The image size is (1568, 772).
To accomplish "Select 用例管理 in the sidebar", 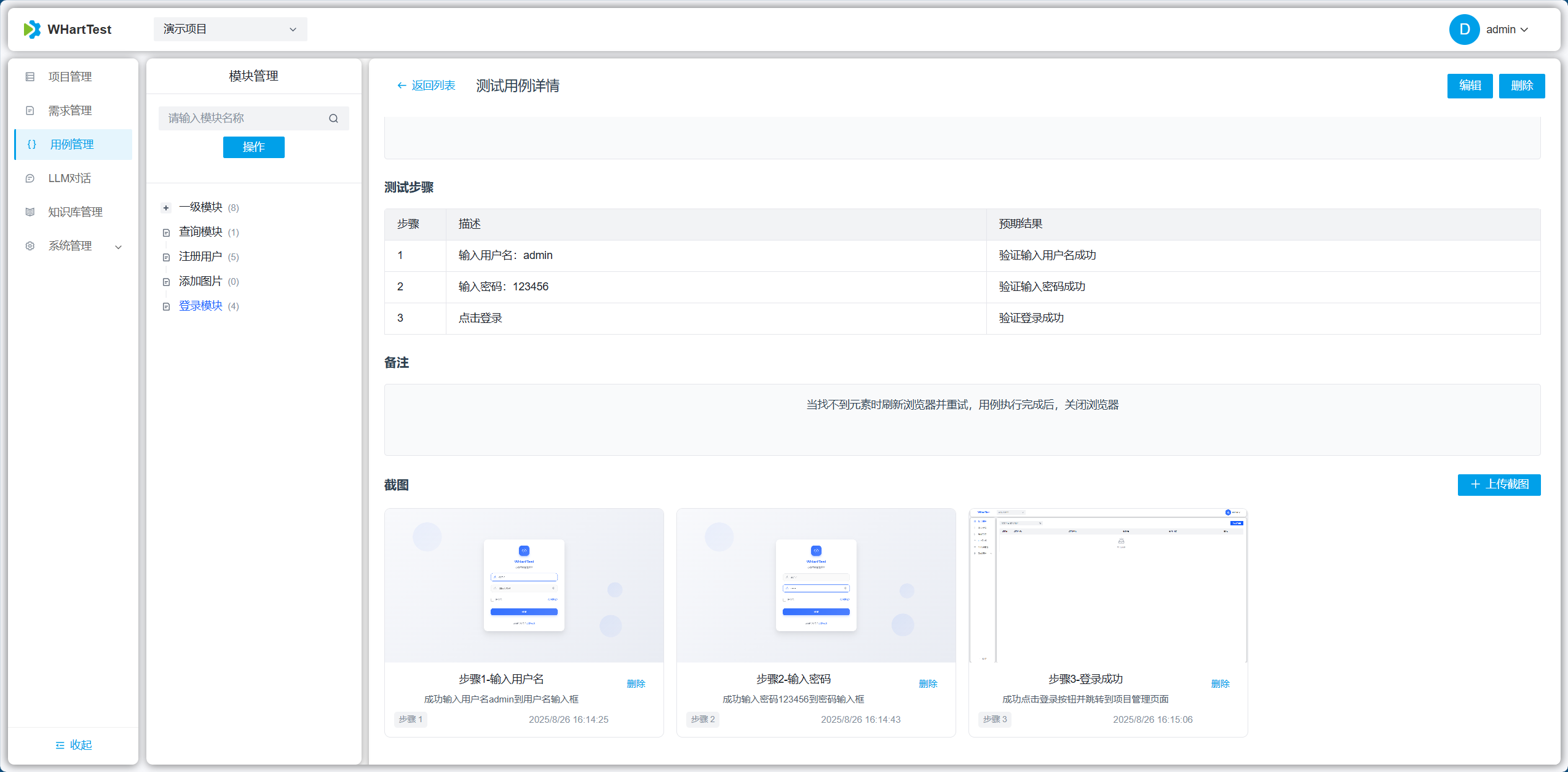I will tap(73, 145).
